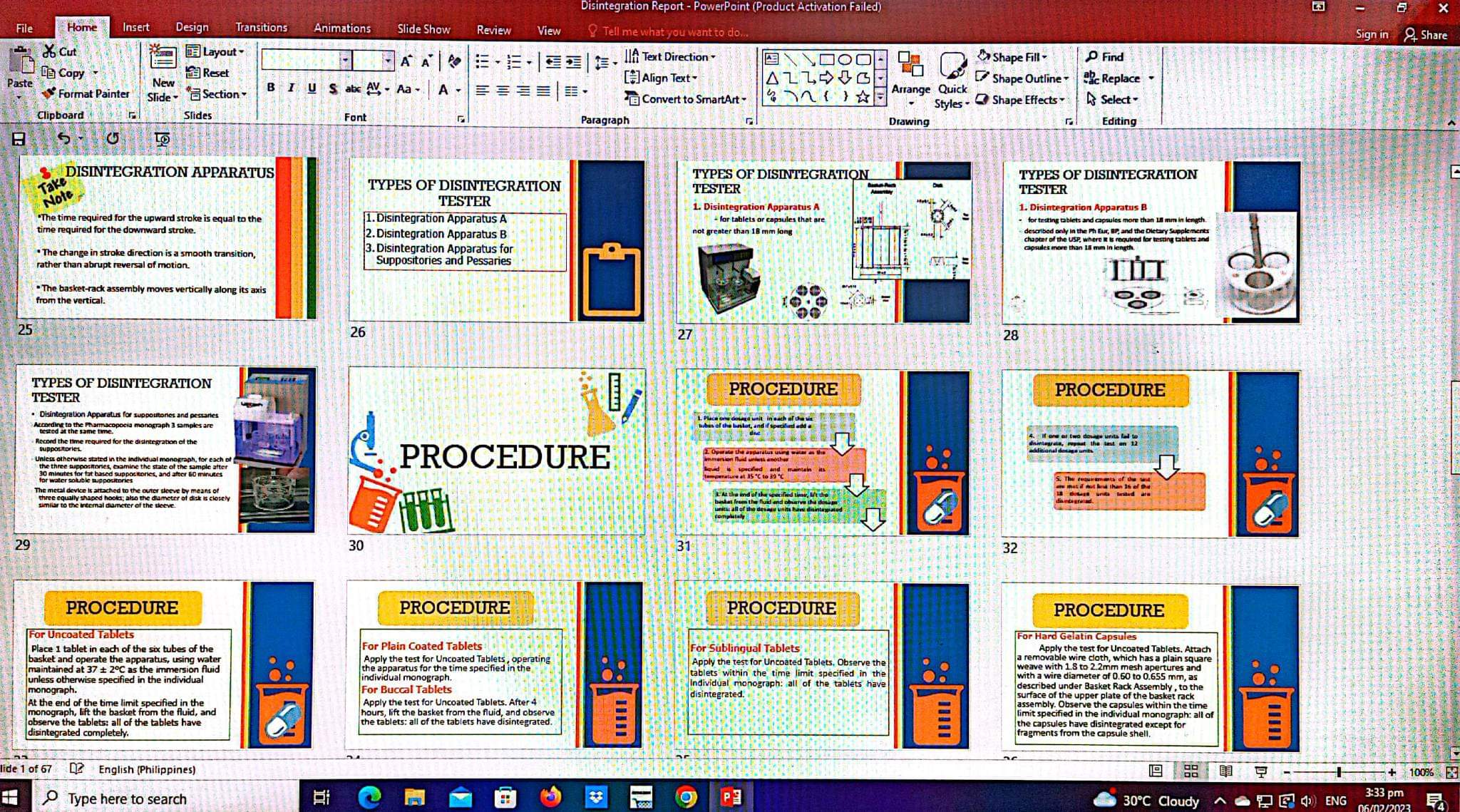
Task: Toggle Italic text formatting
Action: point(291,88)
